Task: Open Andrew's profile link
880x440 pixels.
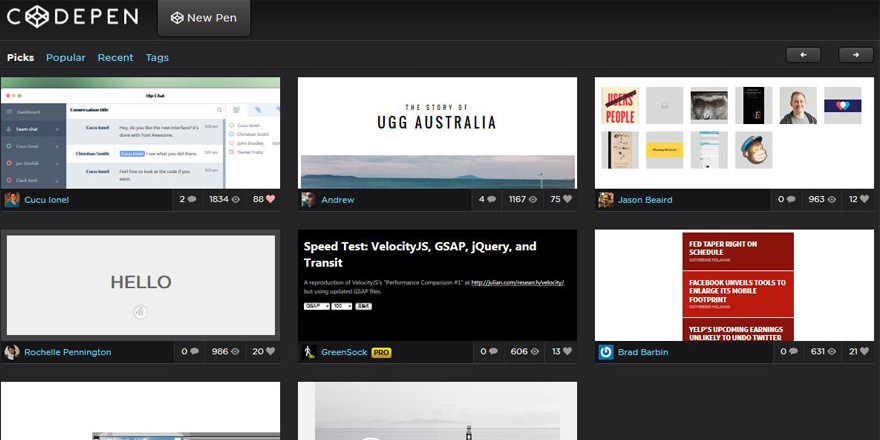Action: point(338,200)
